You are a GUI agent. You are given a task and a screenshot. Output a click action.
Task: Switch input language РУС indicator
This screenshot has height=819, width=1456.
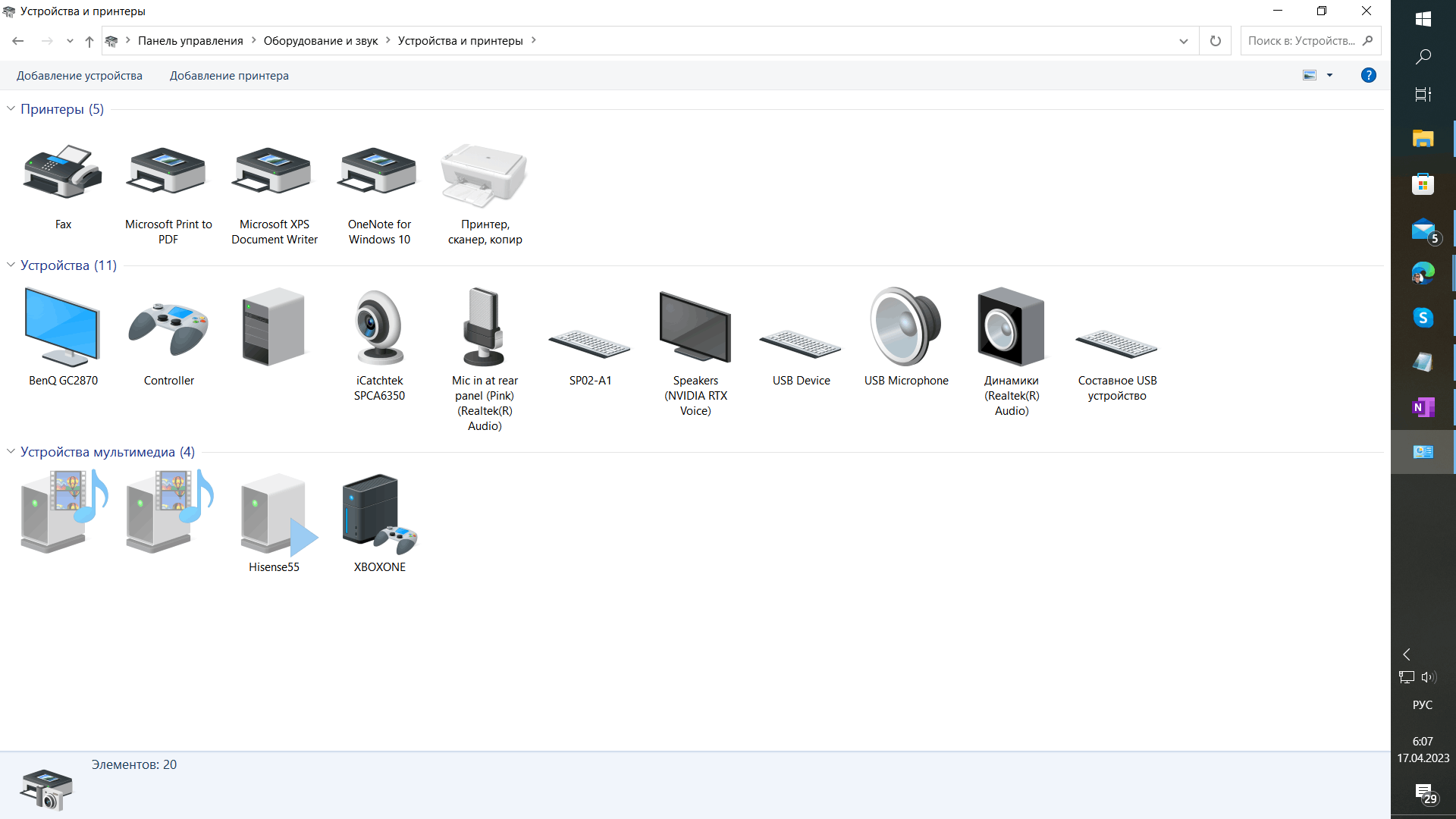1423,705
